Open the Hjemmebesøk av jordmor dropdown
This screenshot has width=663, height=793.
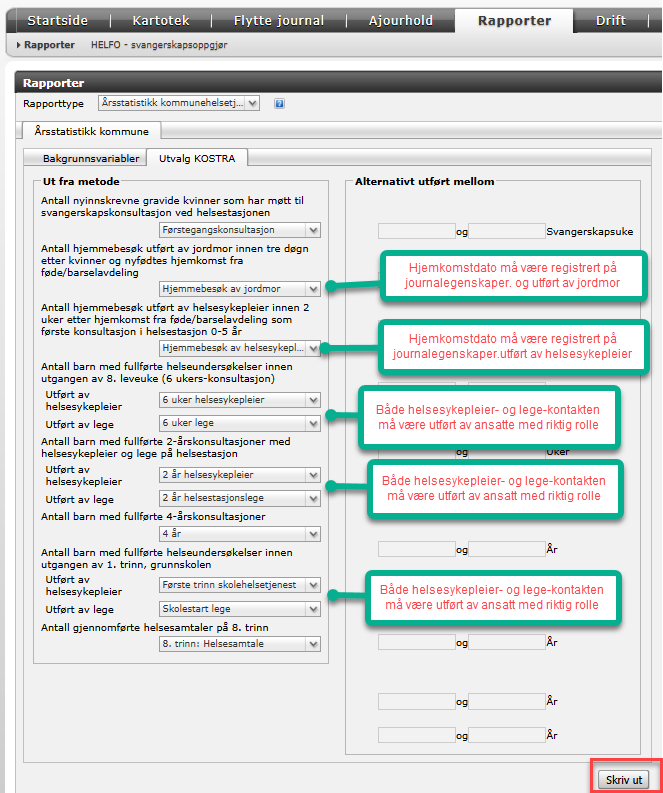click(240, 289)
